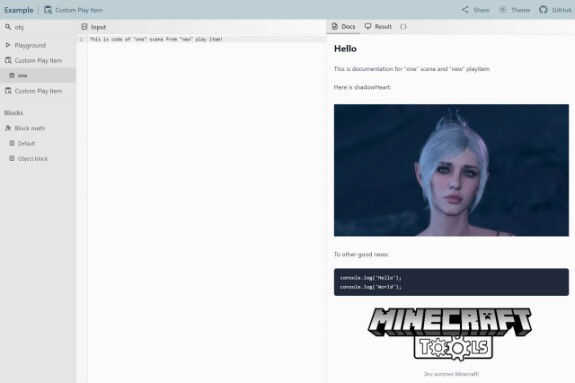This screenshot has height=383, width=575.
Task: Click the shadowHeart character image
Action: click(451, 170)
